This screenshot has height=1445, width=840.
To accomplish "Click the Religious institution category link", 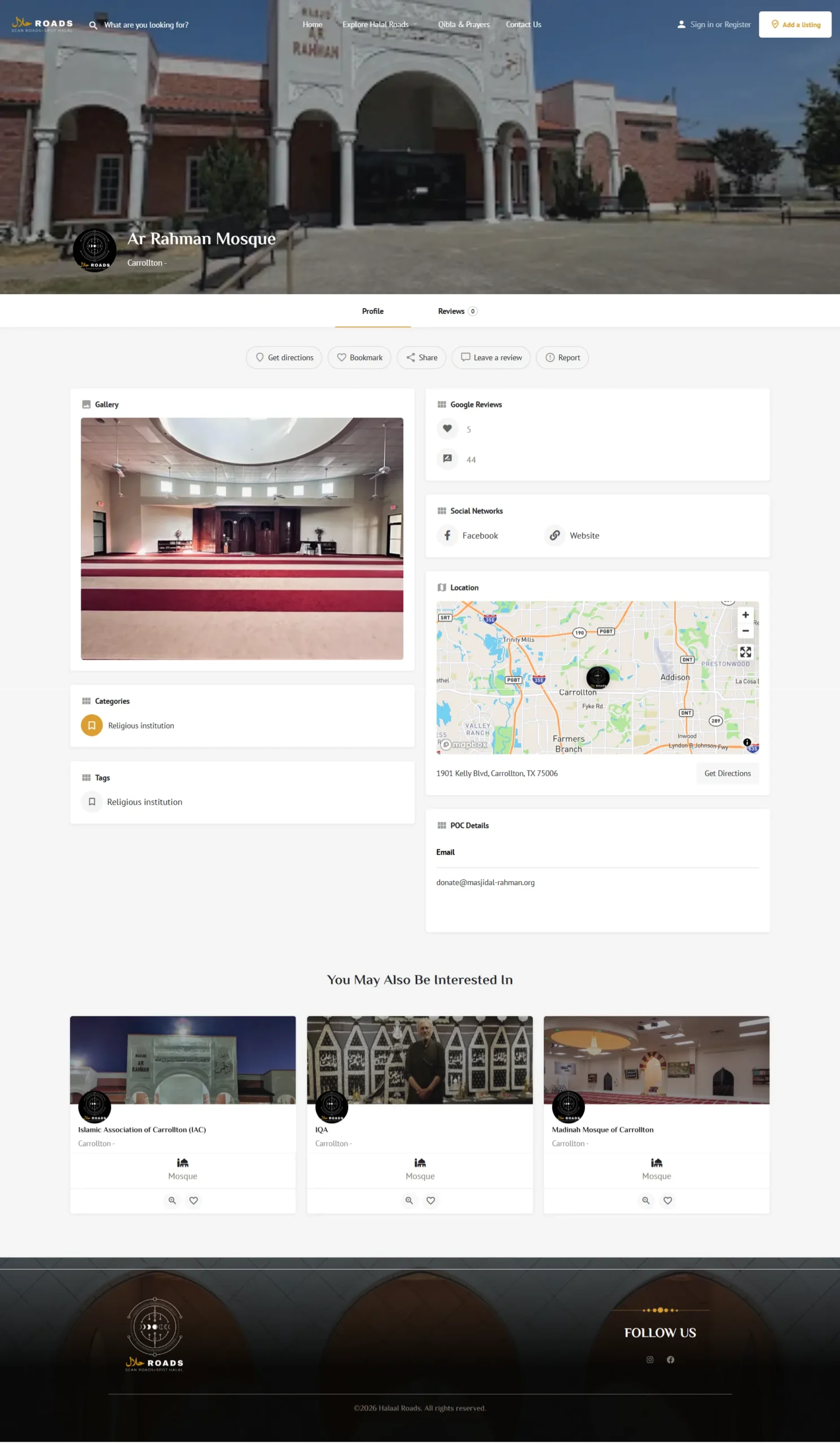I will tap(141, 725).
